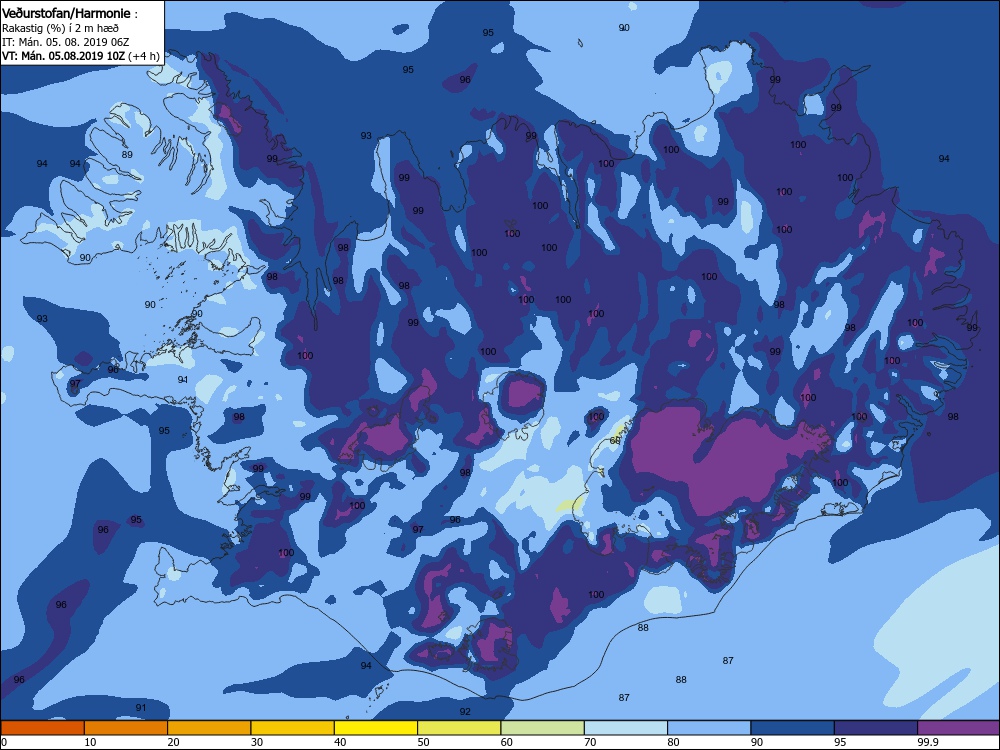Image resolution: width=1000 pixels, height=750 pixels.
Task: Click legend scale label '60'
Action: [507, 742]
